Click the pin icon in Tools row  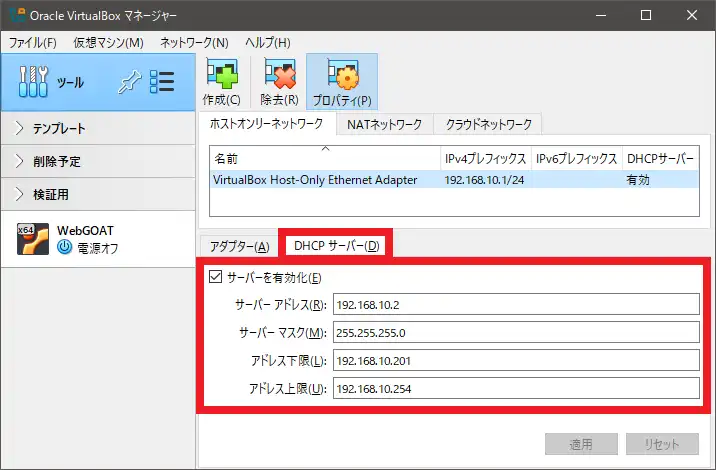[129, 82]
